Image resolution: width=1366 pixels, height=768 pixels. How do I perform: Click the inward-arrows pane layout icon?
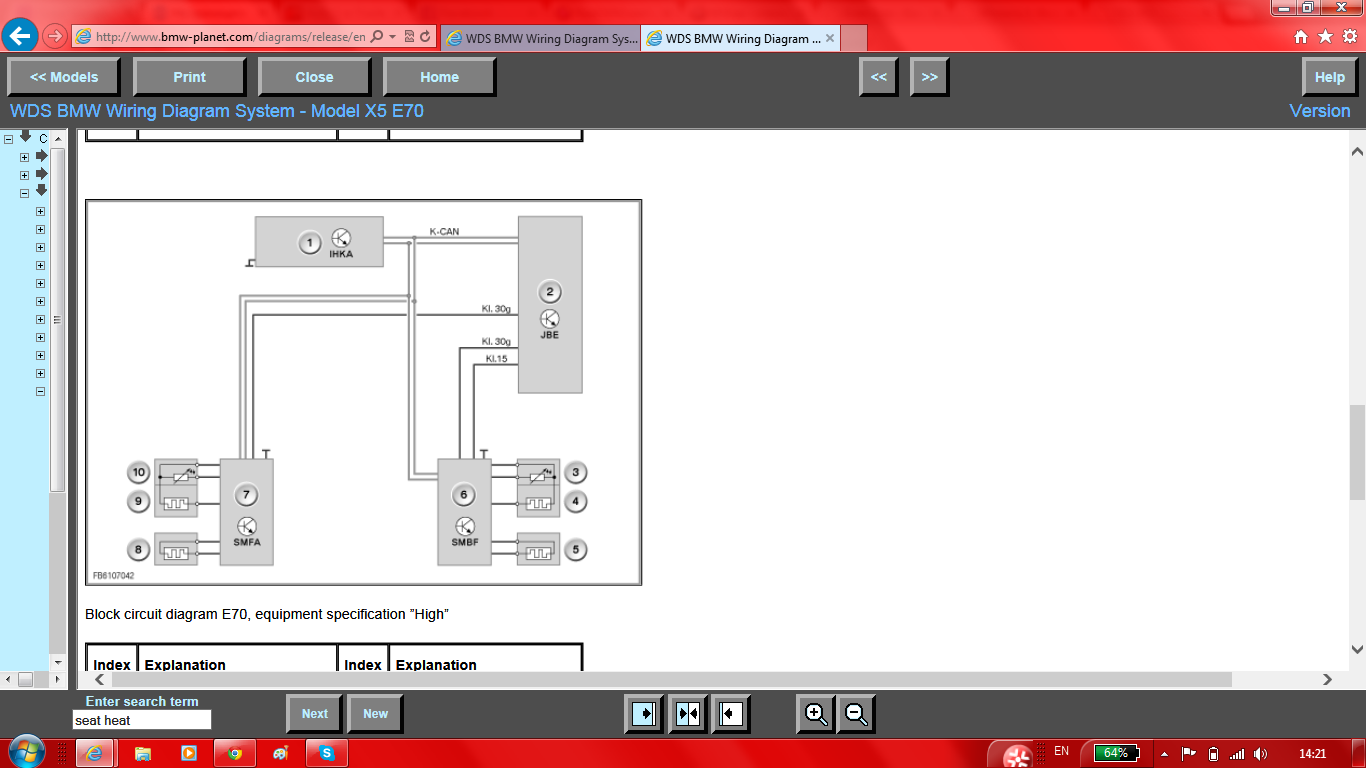[688, 714]
